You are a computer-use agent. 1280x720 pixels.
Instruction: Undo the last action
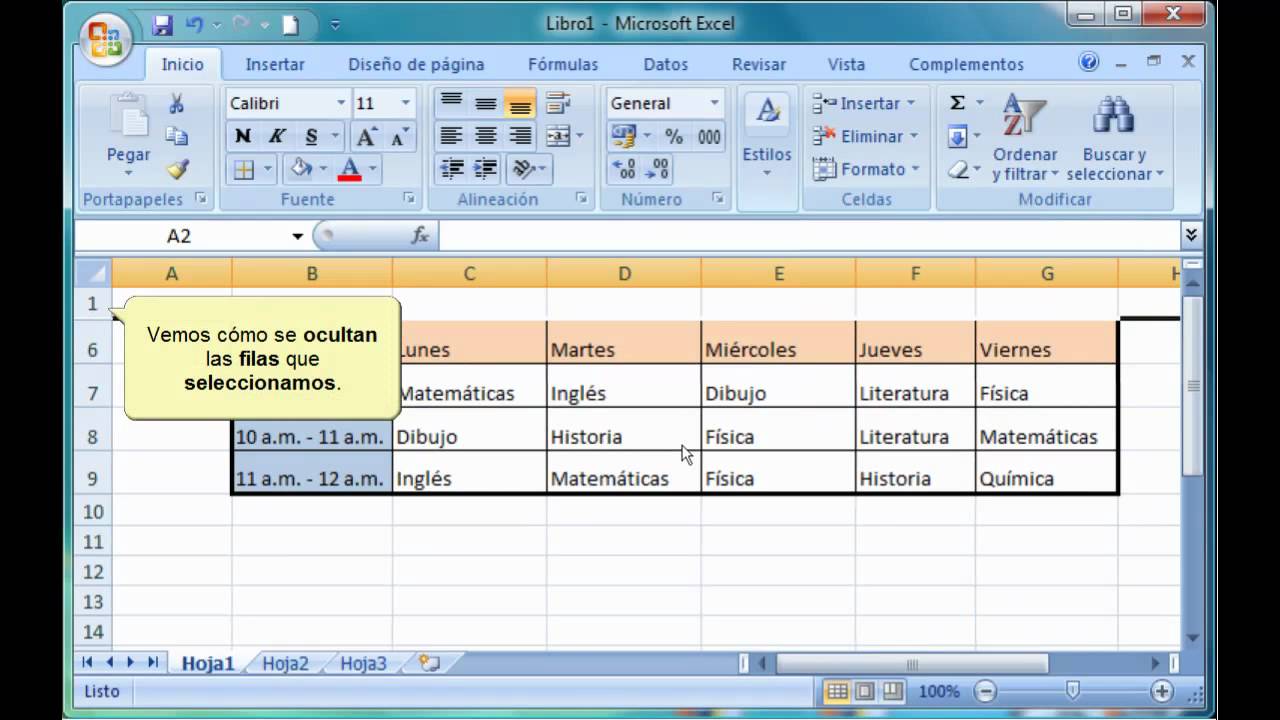point(195,25)
